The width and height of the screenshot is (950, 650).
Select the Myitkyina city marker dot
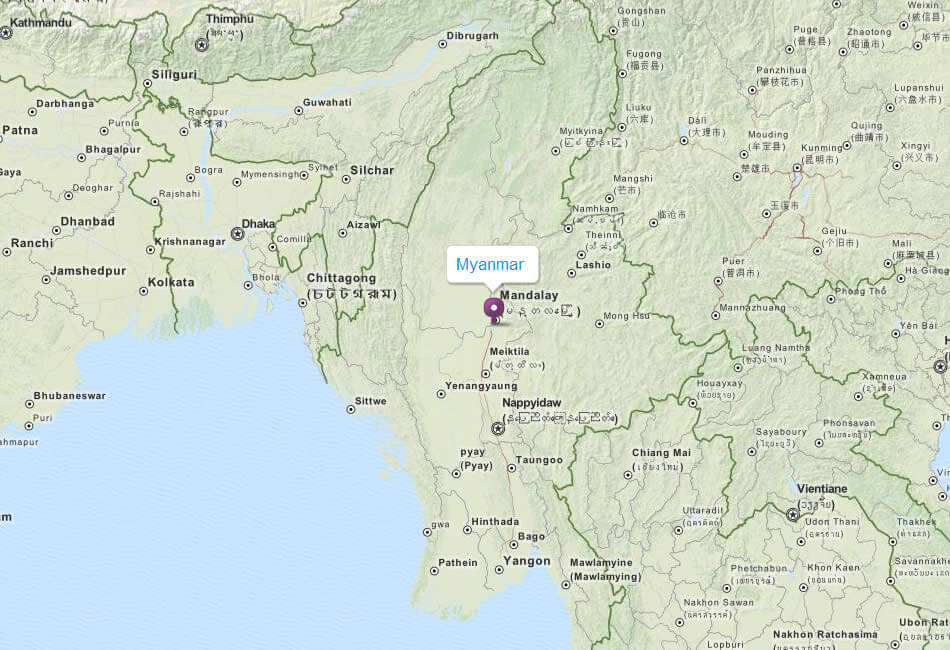click(x=556, y=151)
